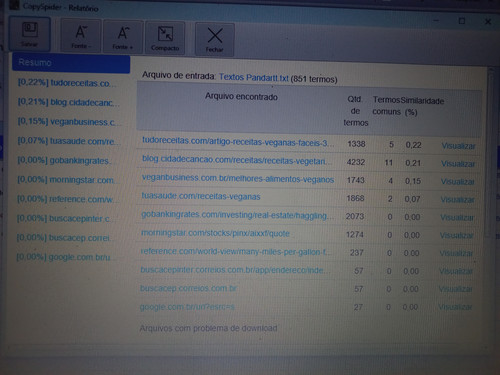Click Visualizar for gobankingrates row
Screen dimensions: 500x375
pyautogui.click(x=457, y=218)
